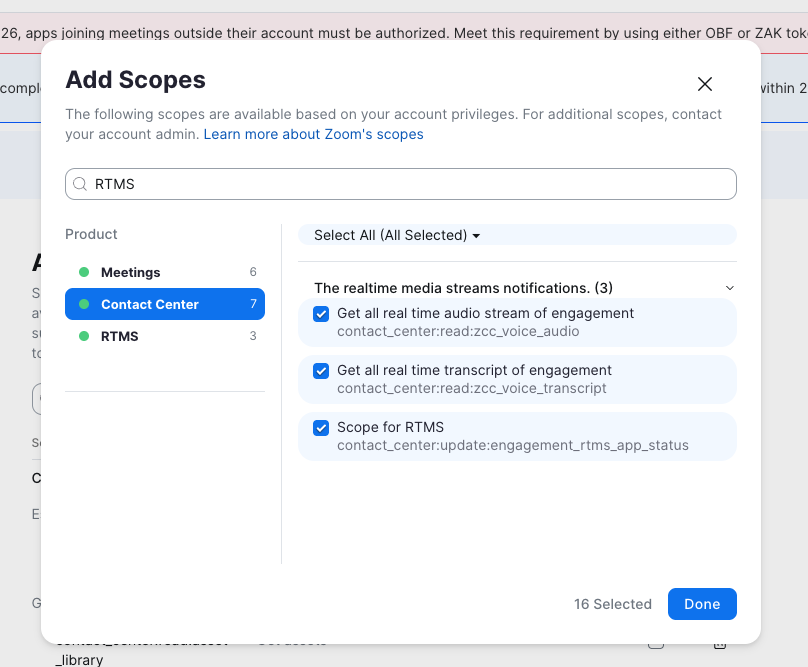Click the RTMS count 3
This screenshot has width=808, height=667.
253,336
